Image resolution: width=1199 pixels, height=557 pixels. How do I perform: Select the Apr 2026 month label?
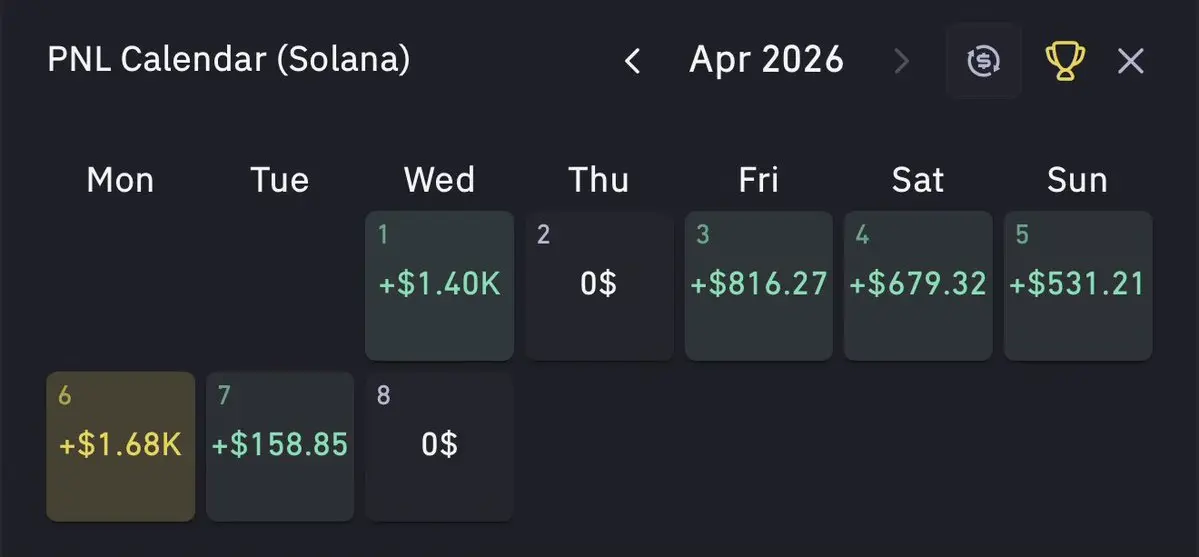[x=766, y=60]
